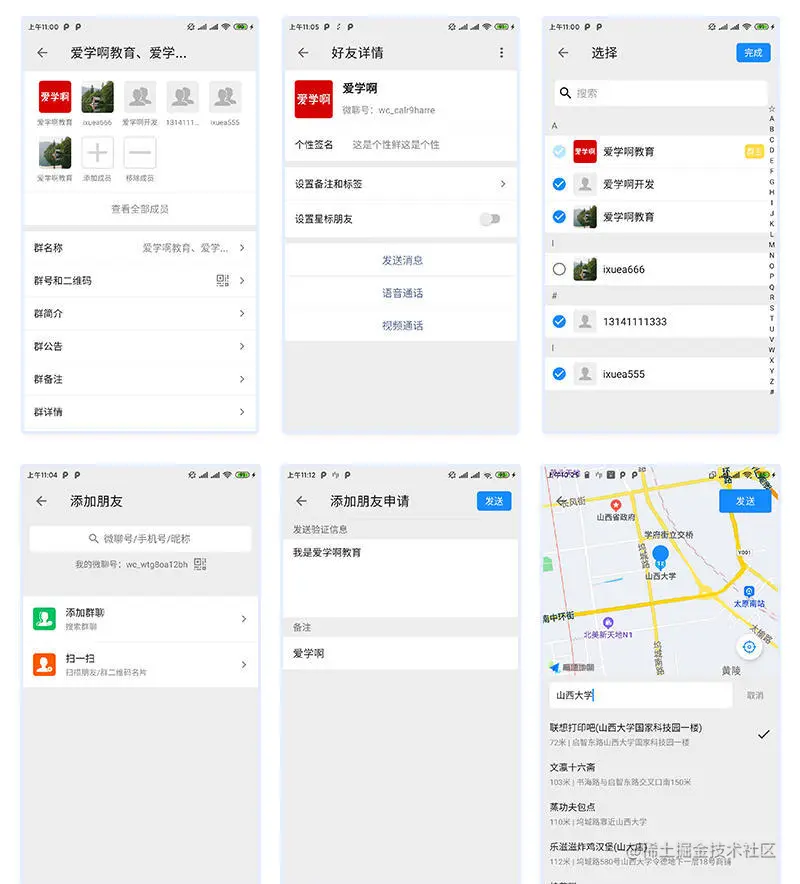Tap the locate-me target icon on the map
This screenshot has height=884, width=800.
[750, 647]
